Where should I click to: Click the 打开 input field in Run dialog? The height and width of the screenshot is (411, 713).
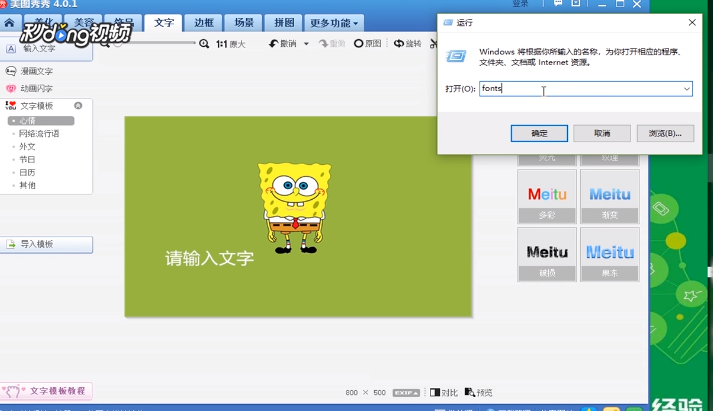[586, 89]
